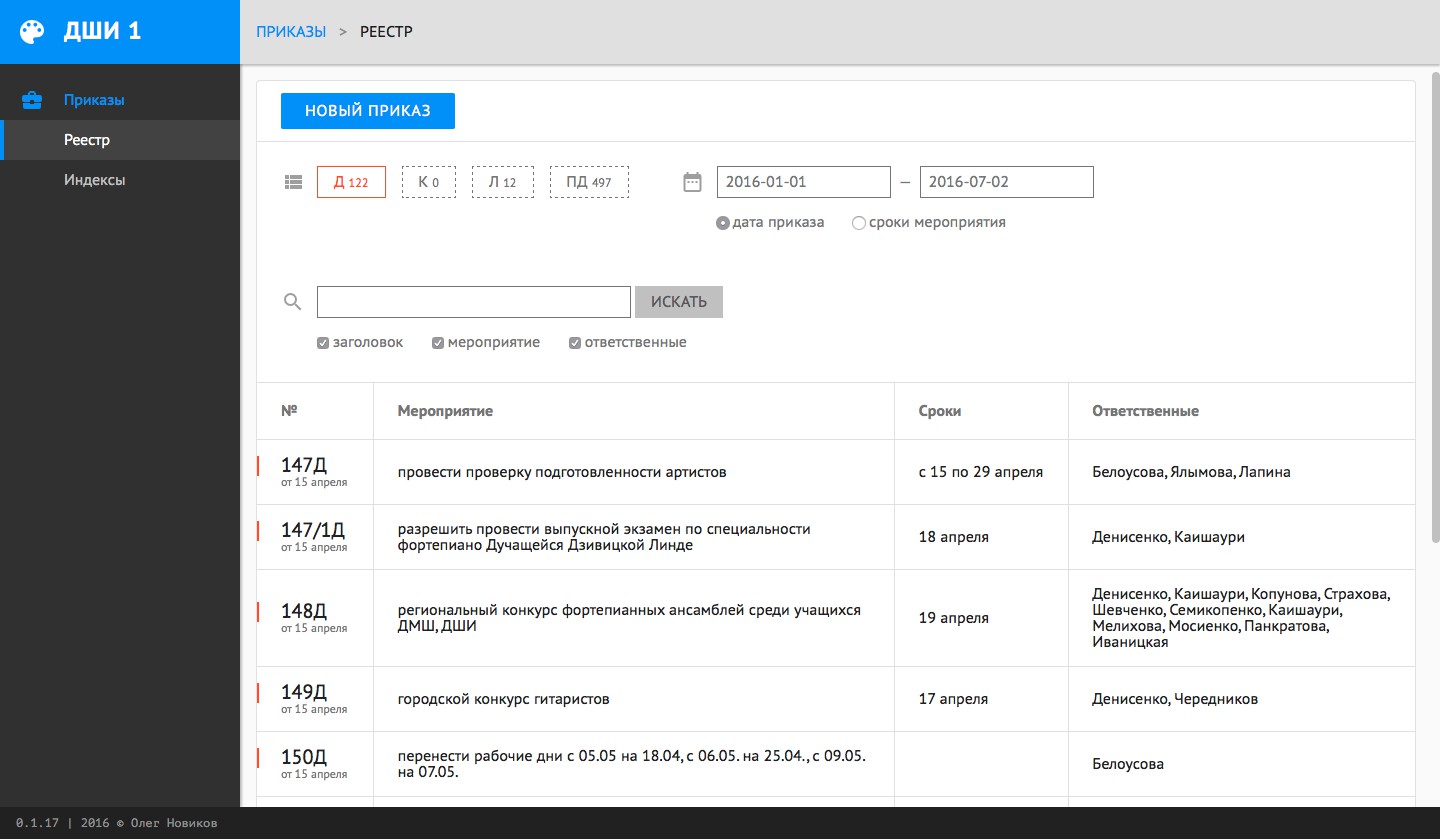
Task: Click the start date field 2016-01-01
Action: click(x=804, y=182)
